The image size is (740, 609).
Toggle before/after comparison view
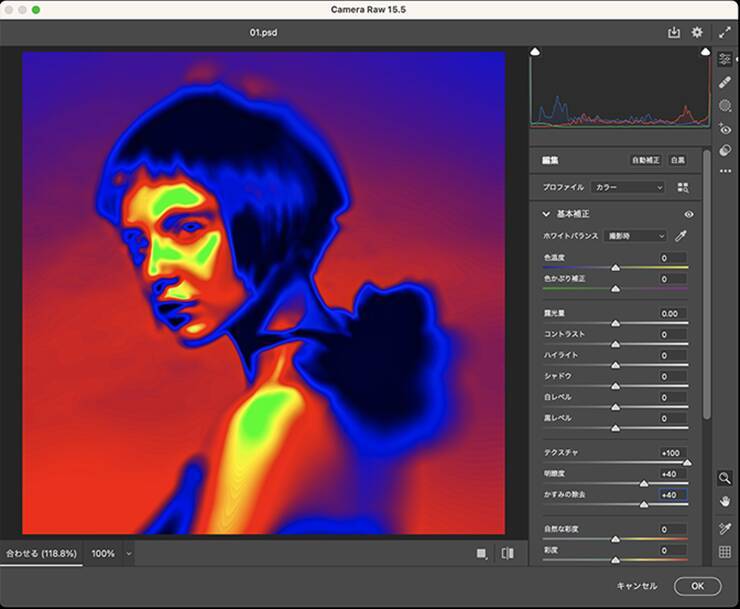coord(507,553)
